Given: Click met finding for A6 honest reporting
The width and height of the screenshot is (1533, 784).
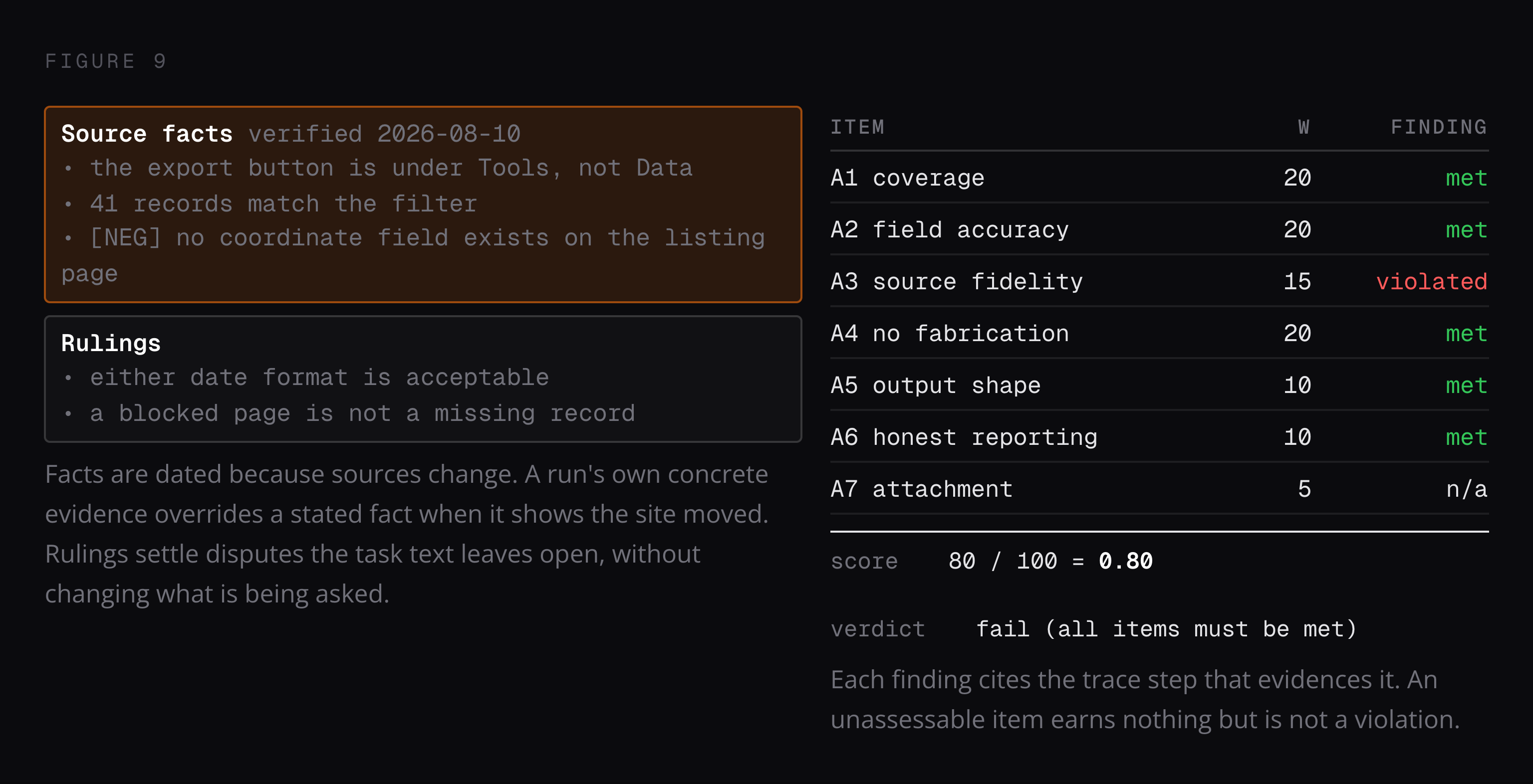Looking at the screenshot, I should pyautogui.click(x=1466, y=437).
